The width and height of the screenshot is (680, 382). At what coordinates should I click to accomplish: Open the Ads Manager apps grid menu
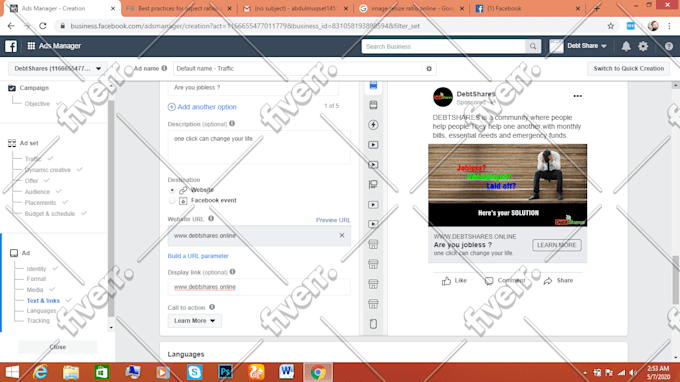tap(31, 46)
